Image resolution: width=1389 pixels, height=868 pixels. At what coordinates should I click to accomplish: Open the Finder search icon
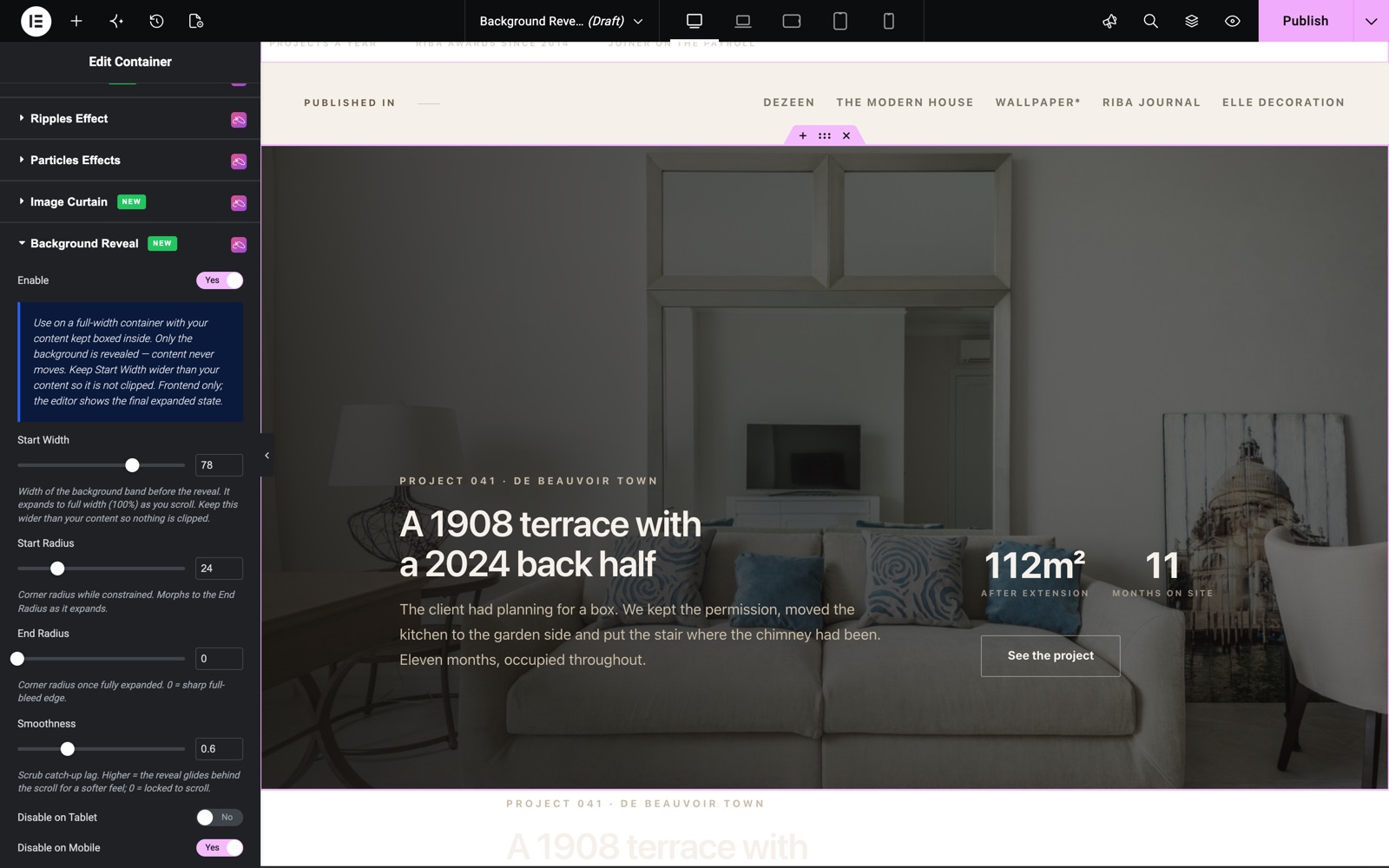[1150, 21]
